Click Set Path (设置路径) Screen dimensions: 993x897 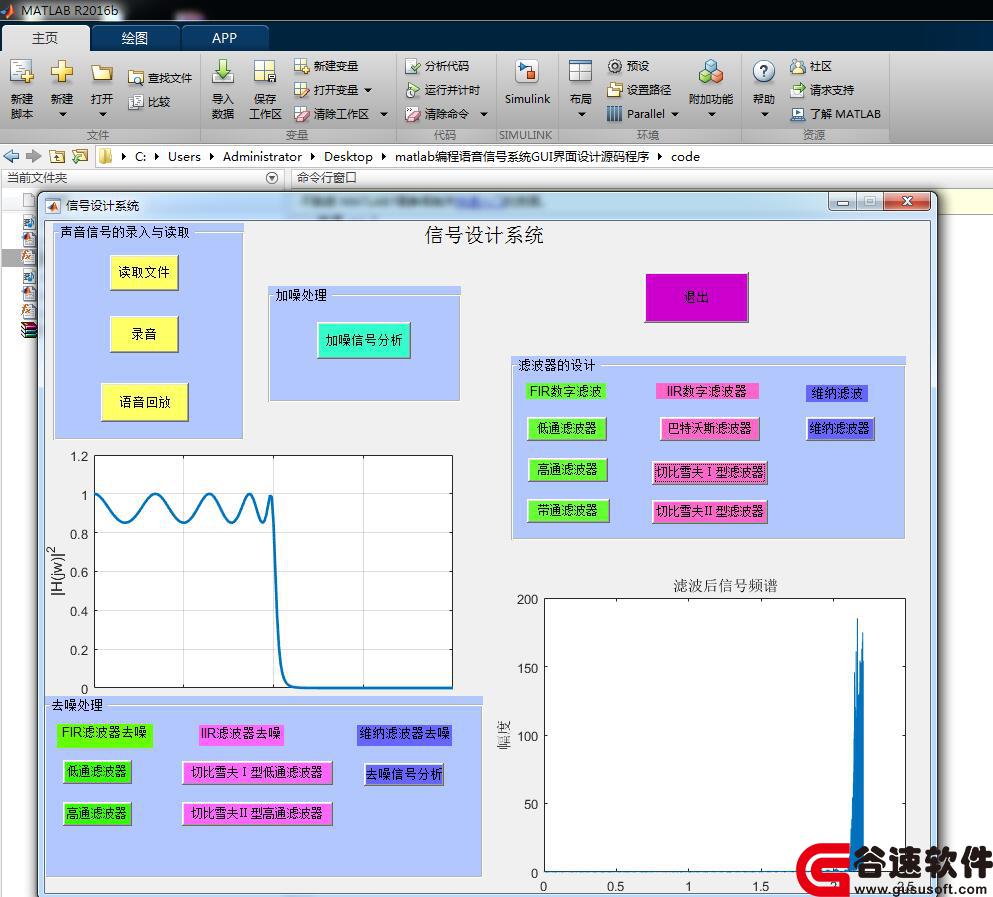[x=639, y=90]
